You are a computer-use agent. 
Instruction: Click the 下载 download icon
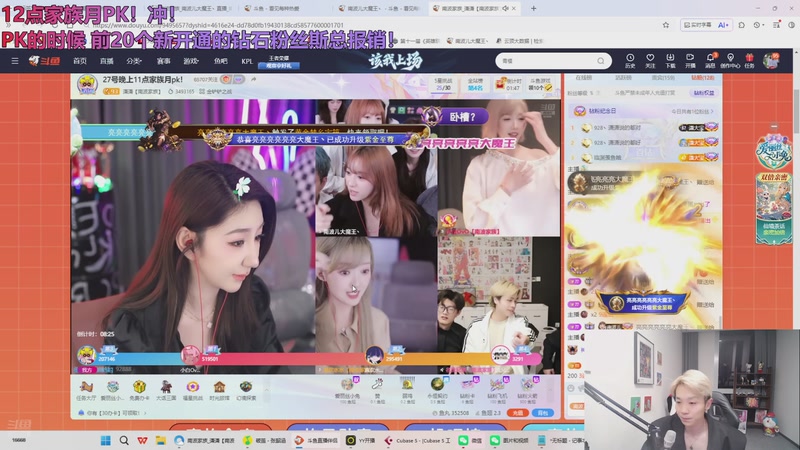[670, 61]
